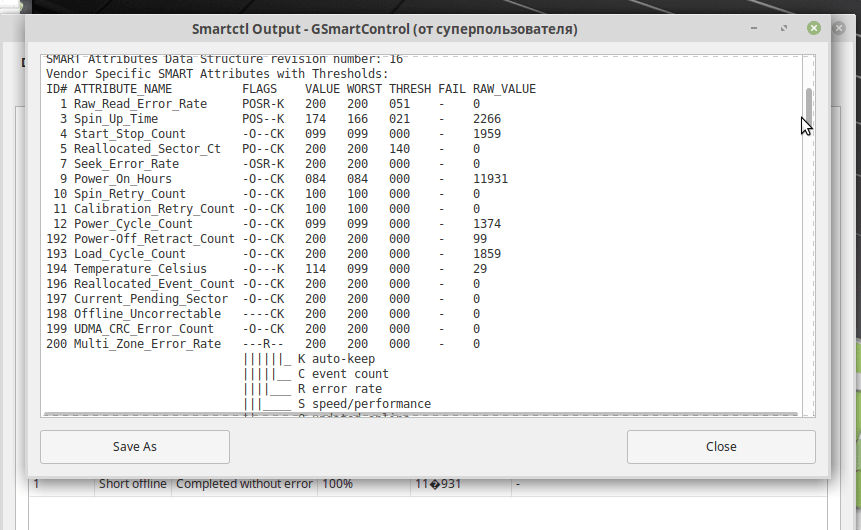
Task: Click the FLAGS column header text
Action: tap(260, 89)
